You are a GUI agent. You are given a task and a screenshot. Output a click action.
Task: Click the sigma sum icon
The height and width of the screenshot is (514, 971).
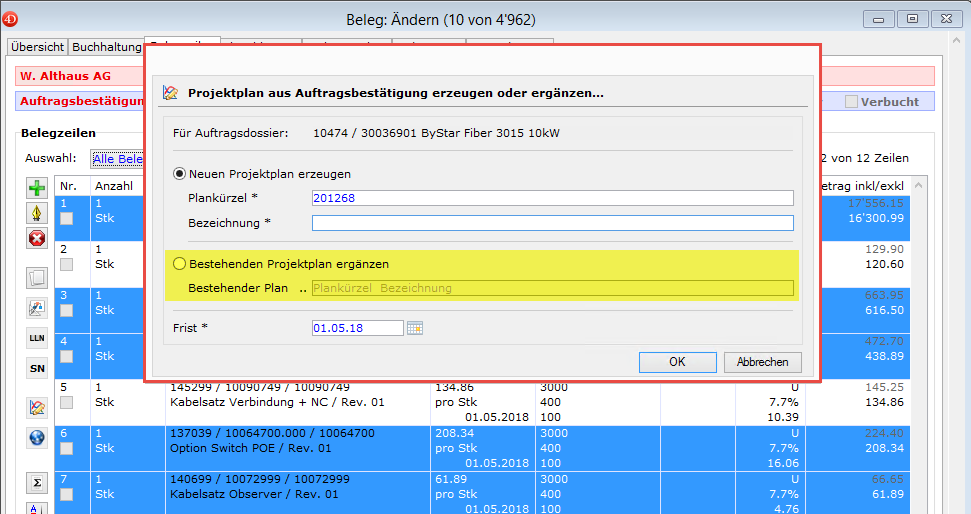pyautogui.click(x=37, y=484)
